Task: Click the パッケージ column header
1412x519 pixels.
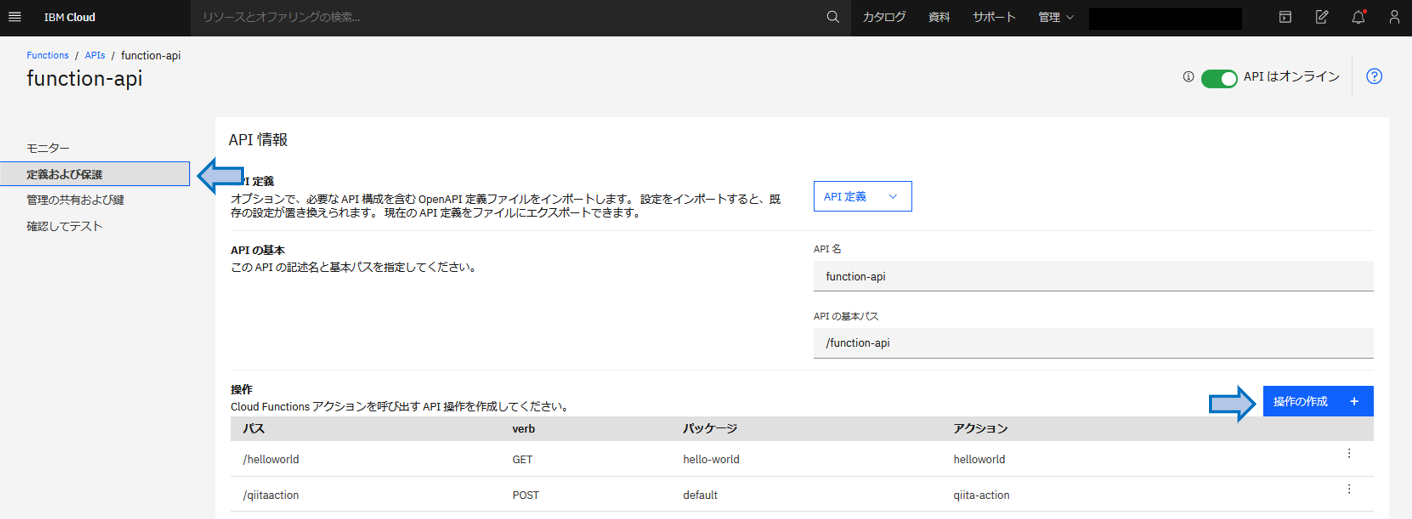Action: [710, 428]
